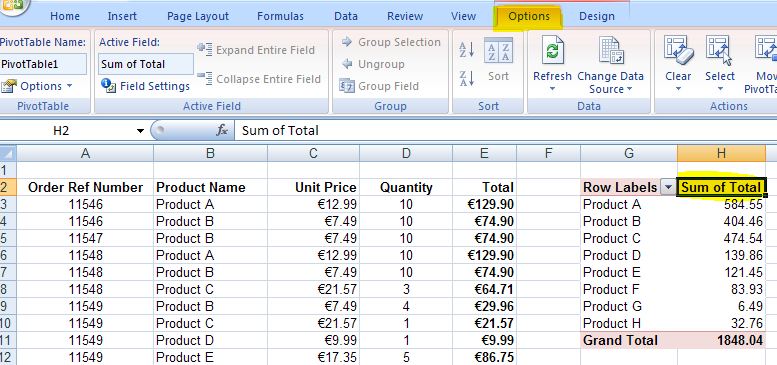Open the Name Box dropdown arrow
The image size is (777, 365).
(140, 131)
